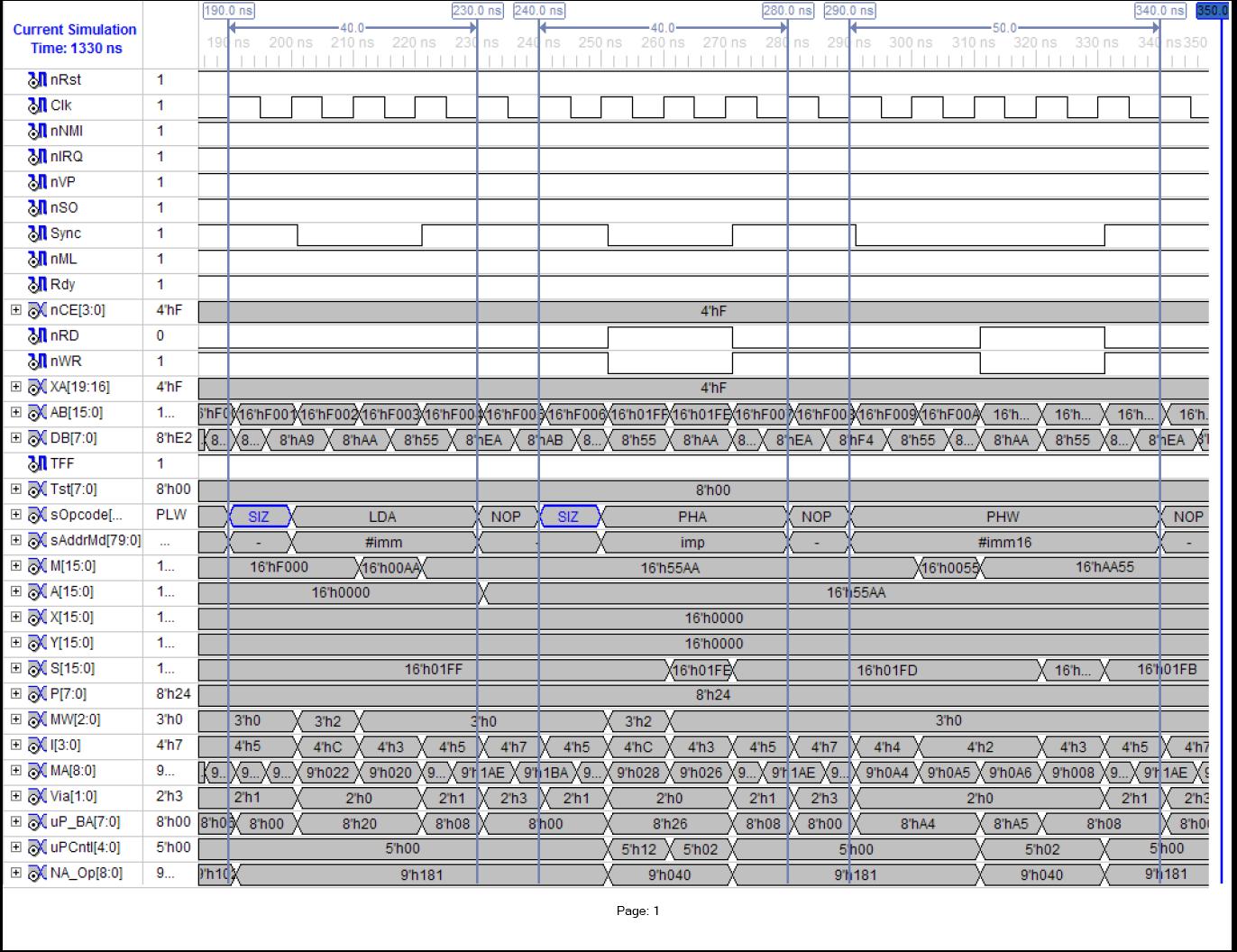1237x952 pixels.
Task: Click the Sync signal icon
Action: pyautogui.click(x=37, y=233)
